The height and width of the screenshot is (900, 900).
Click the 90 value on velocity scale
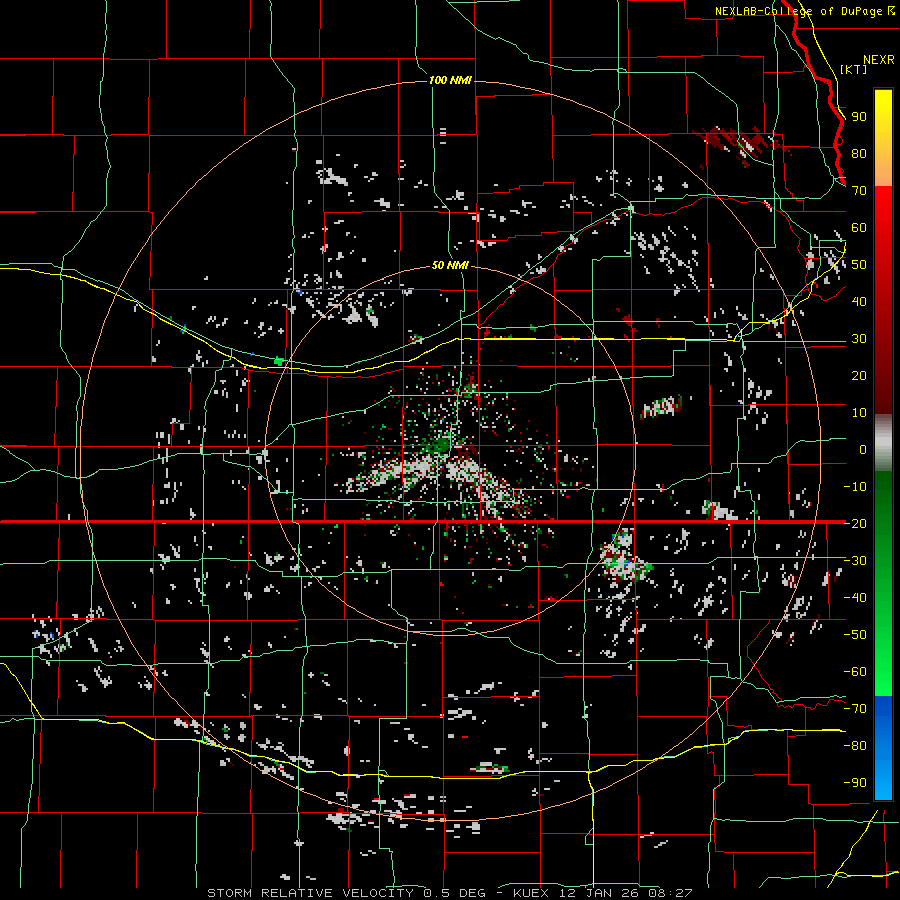[859, 117]
